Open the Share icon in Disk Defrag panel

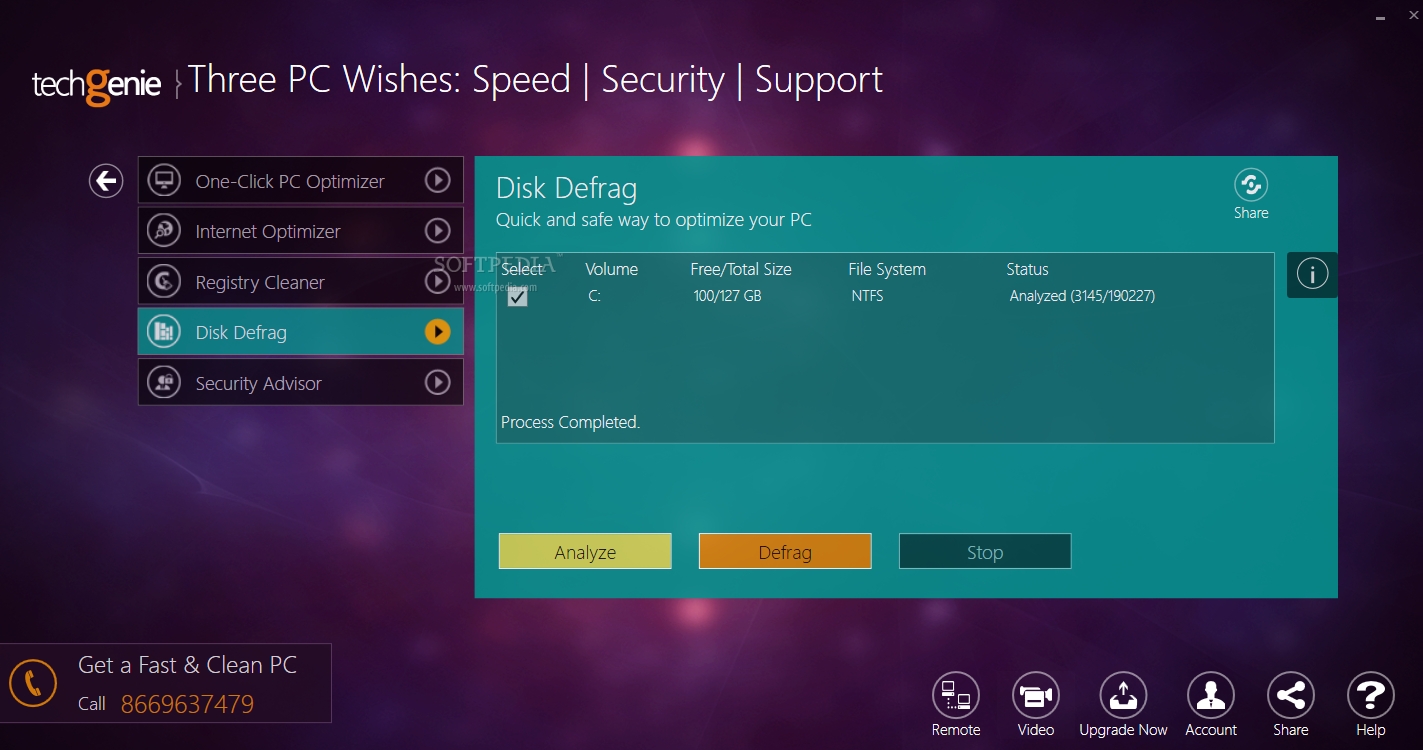point(1251,186)
